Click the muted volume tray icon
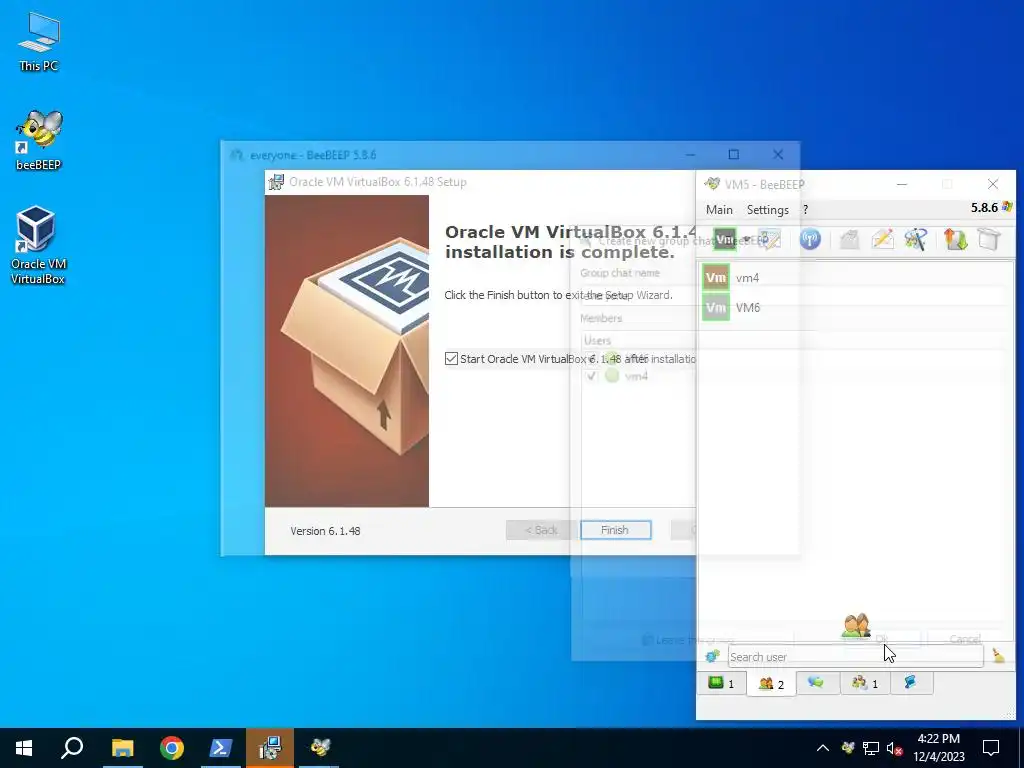Image resolution: width=1024 pixels, height=768 pixels. pyautogui.click(x=894, y=748)
